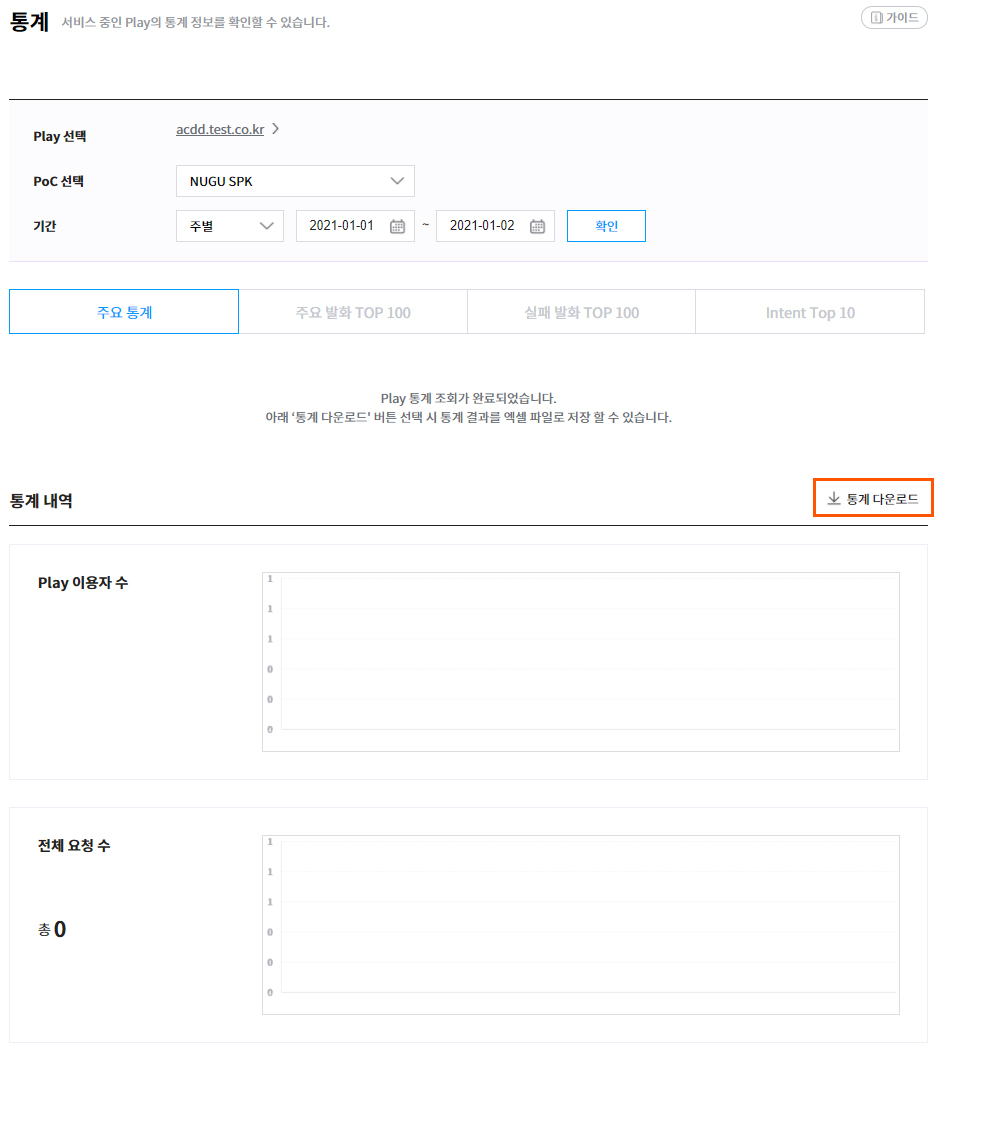The height and width of the screenshot is (1134, 984).
Task: Click the 통계 내역 section heading
Action: click(41, 500)
